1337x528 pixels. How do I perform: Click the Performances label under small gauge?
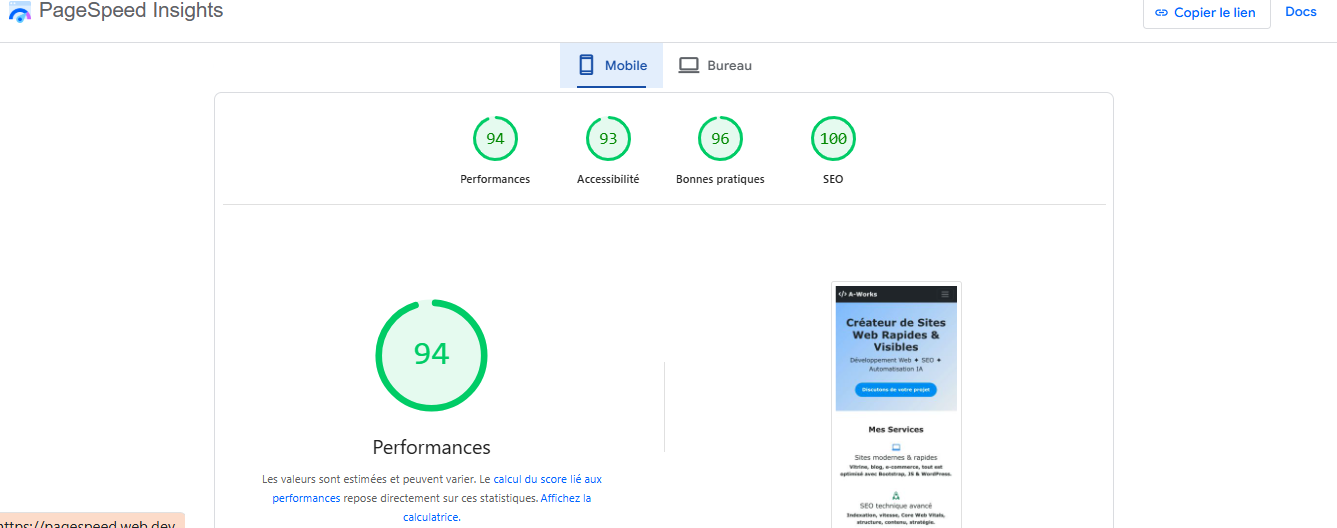[x=495, y=179]
